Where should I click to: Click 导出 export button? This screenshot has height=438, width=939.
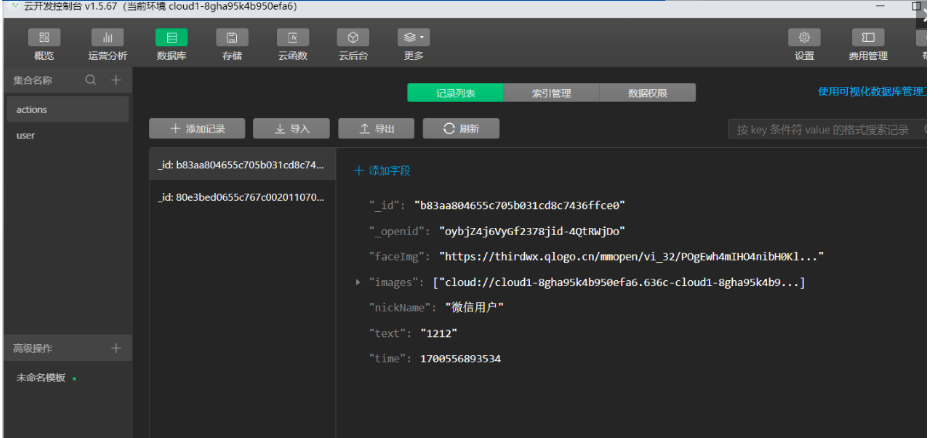coord(376,129)
